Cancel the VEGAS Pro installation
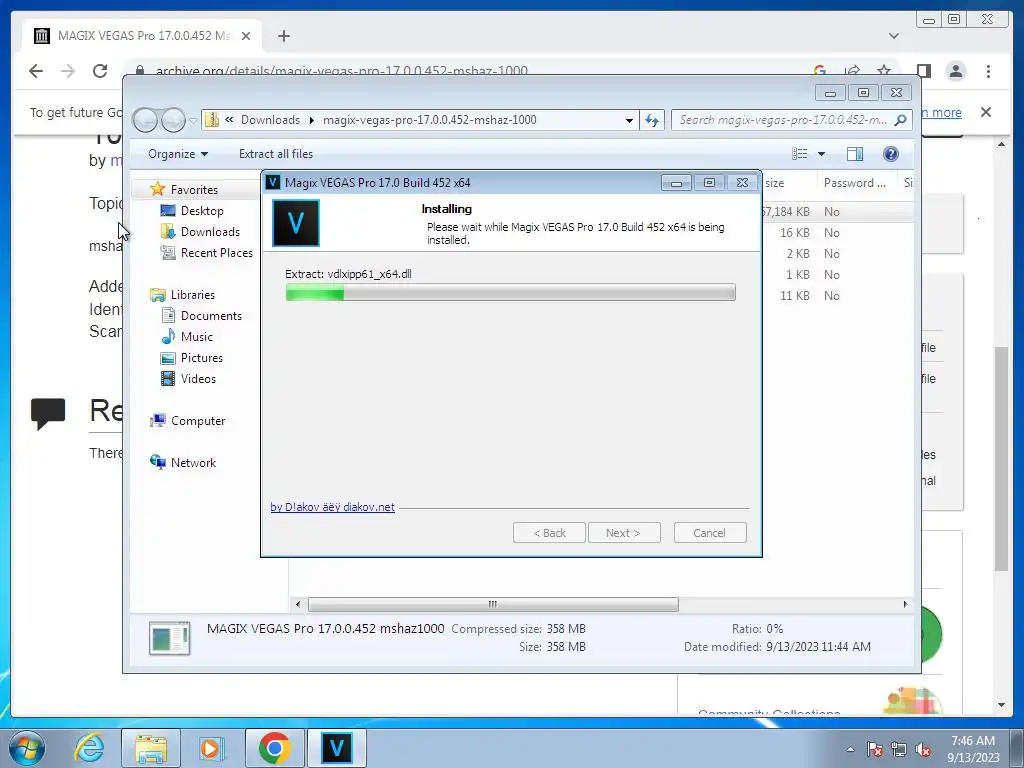1024x768 pixels. click(x=710, y=533)
